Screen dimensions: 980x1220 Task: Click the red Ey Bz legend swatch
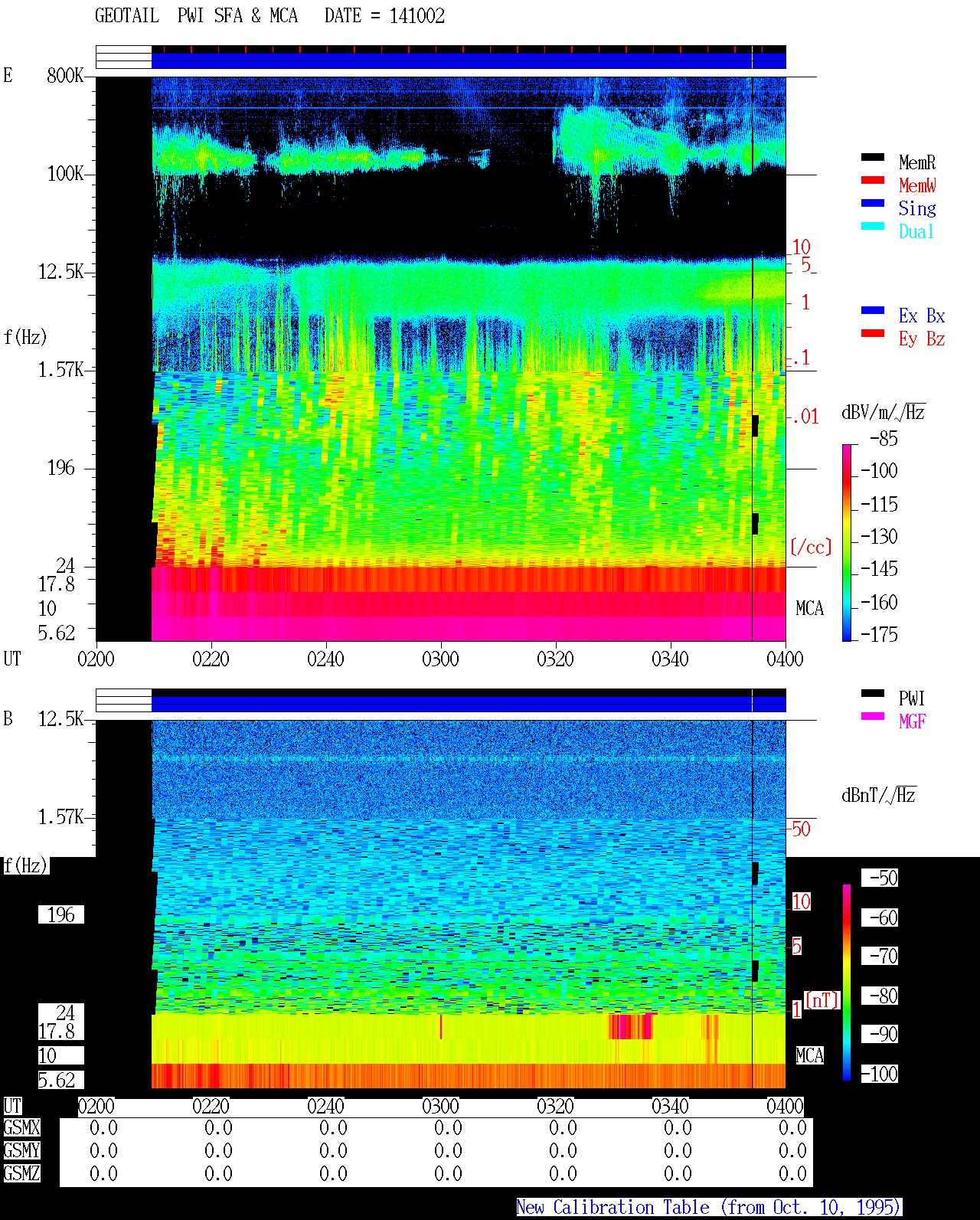coord(872,333)
